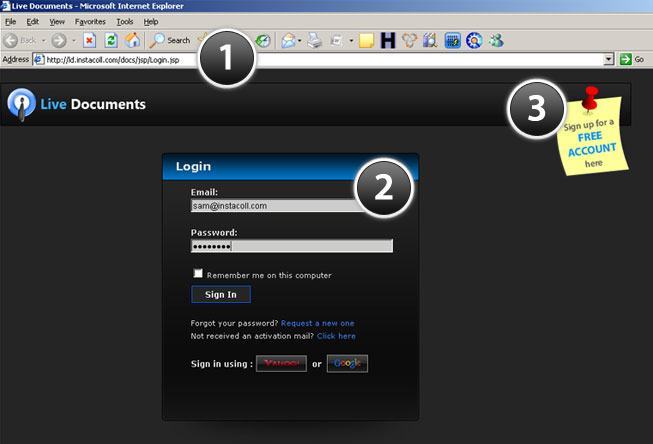
Task: Print the page with printer icon
Action: pyautogui.click(x=314, y=40)
